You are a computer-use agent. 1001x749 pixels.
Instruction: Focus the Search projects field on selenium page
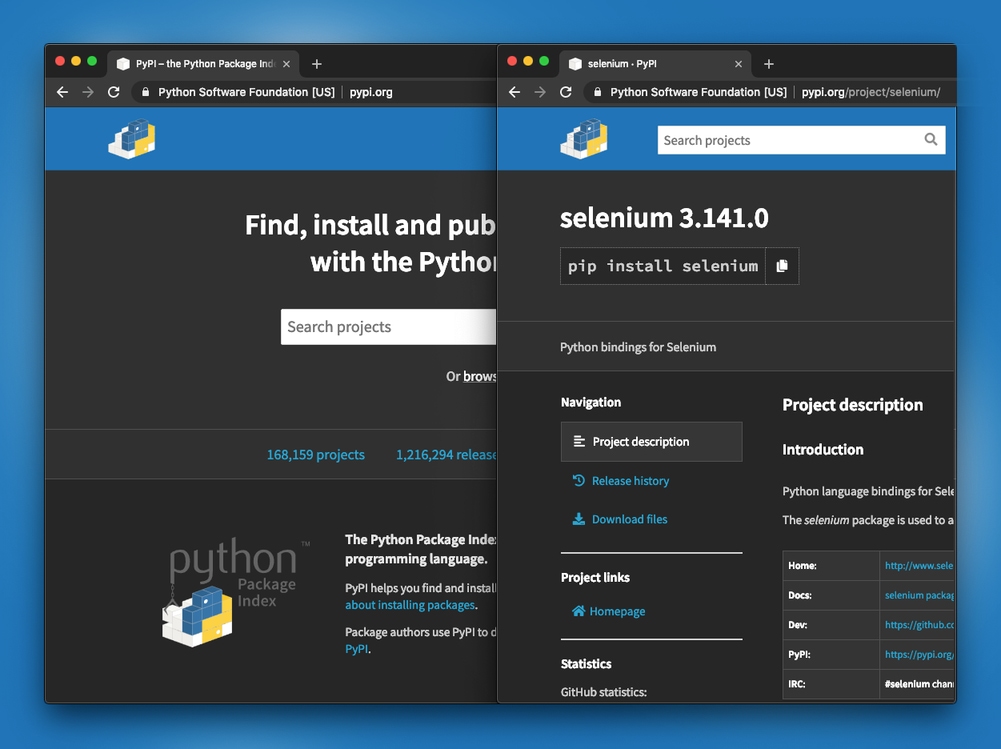(x=801, y=140)
